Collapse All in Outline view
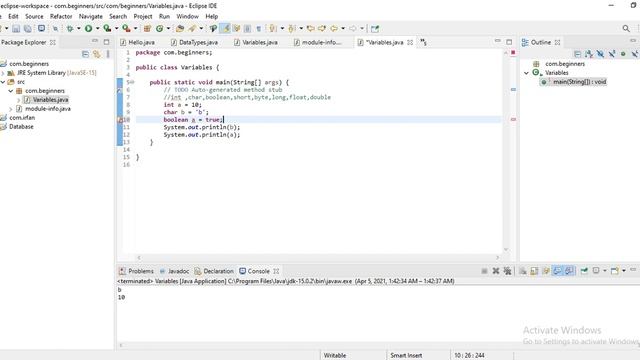 click(x=577, y=54)
